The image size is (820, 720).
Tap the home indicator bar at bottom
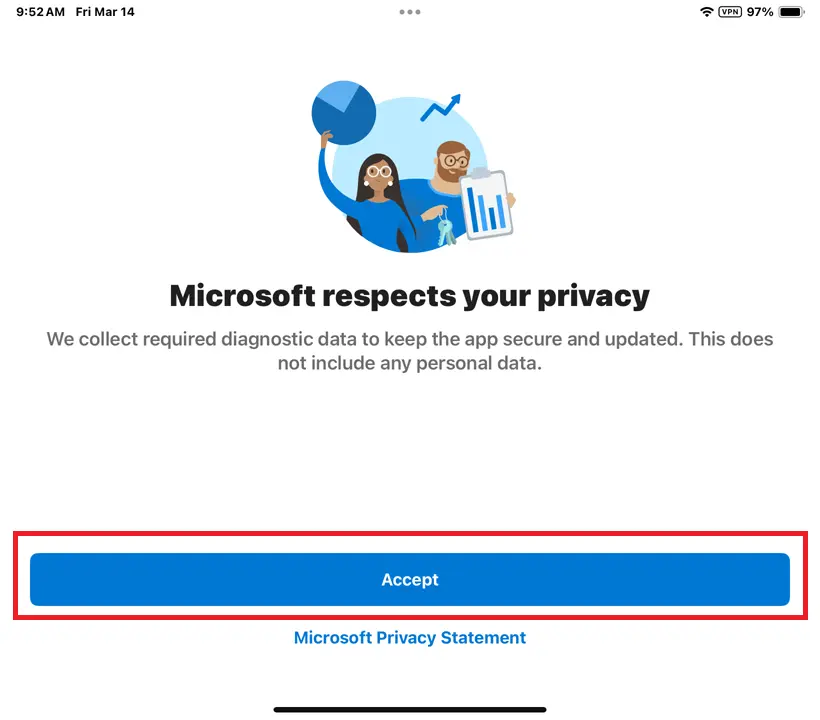pos(410,709)
